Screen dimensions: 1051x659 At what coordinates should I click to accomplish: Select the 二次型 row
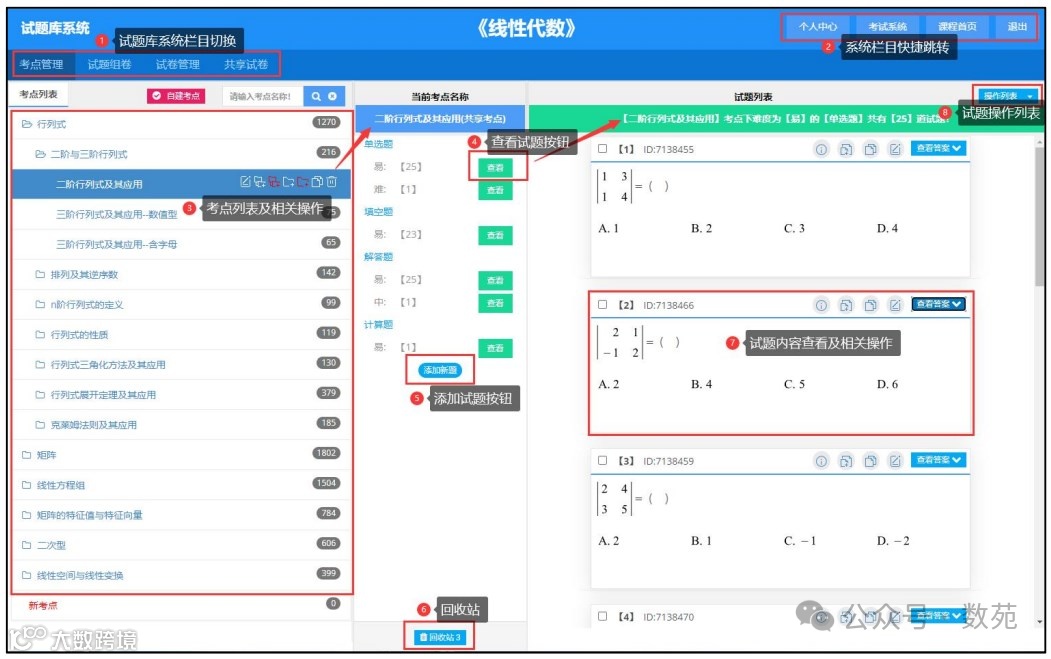pos(182,545)
